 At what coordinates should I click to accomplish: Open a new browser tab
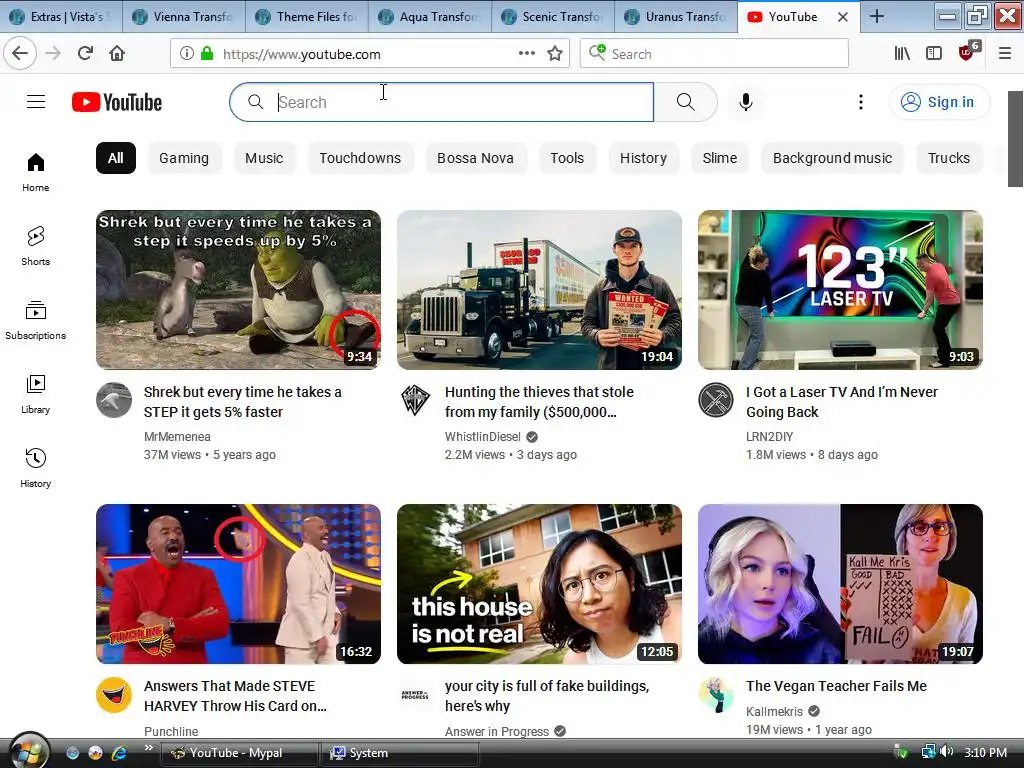point(876,17)
